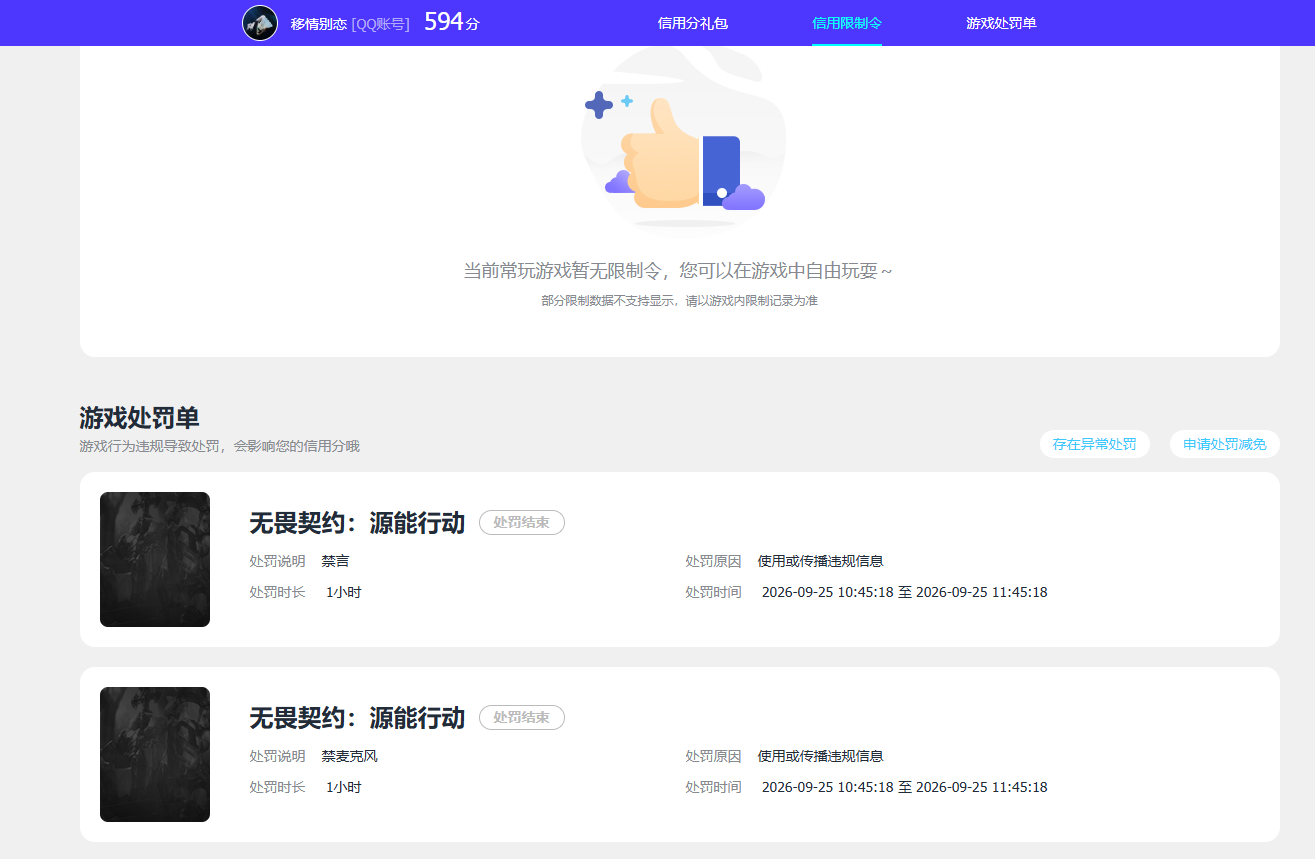The height and width of the screenshot is (859, 1315).
Task: Click the 1小时 duration on 禁麦克风 card
Action: (344, 787)
